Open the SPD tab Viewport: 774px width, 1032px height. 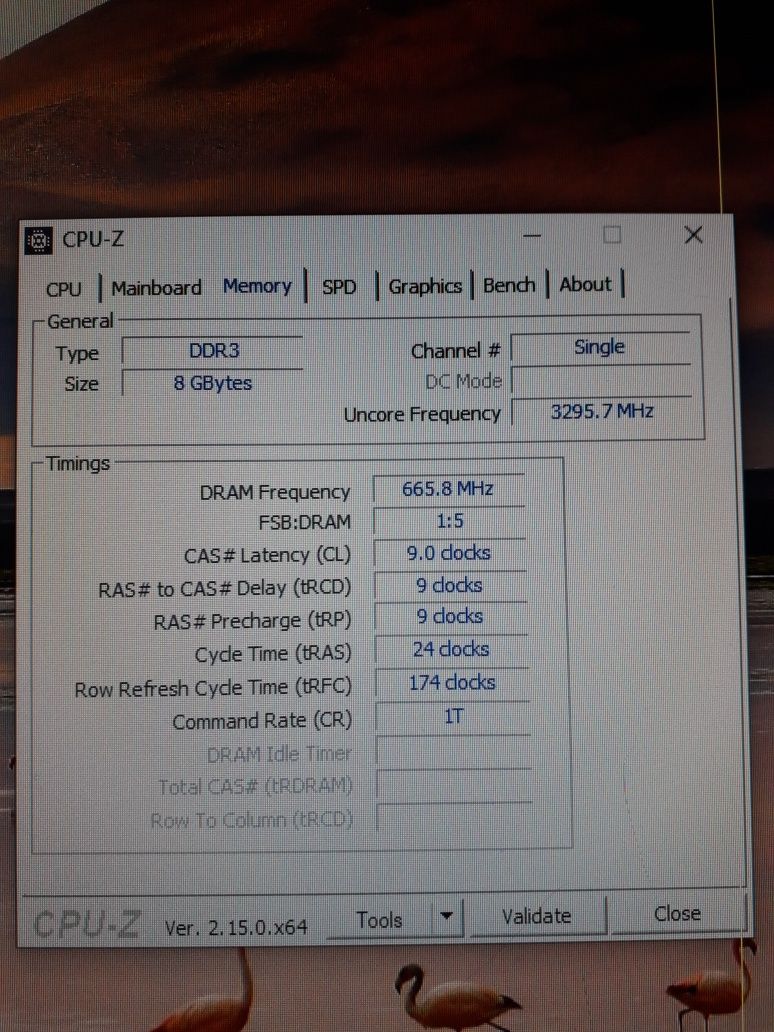339,287
